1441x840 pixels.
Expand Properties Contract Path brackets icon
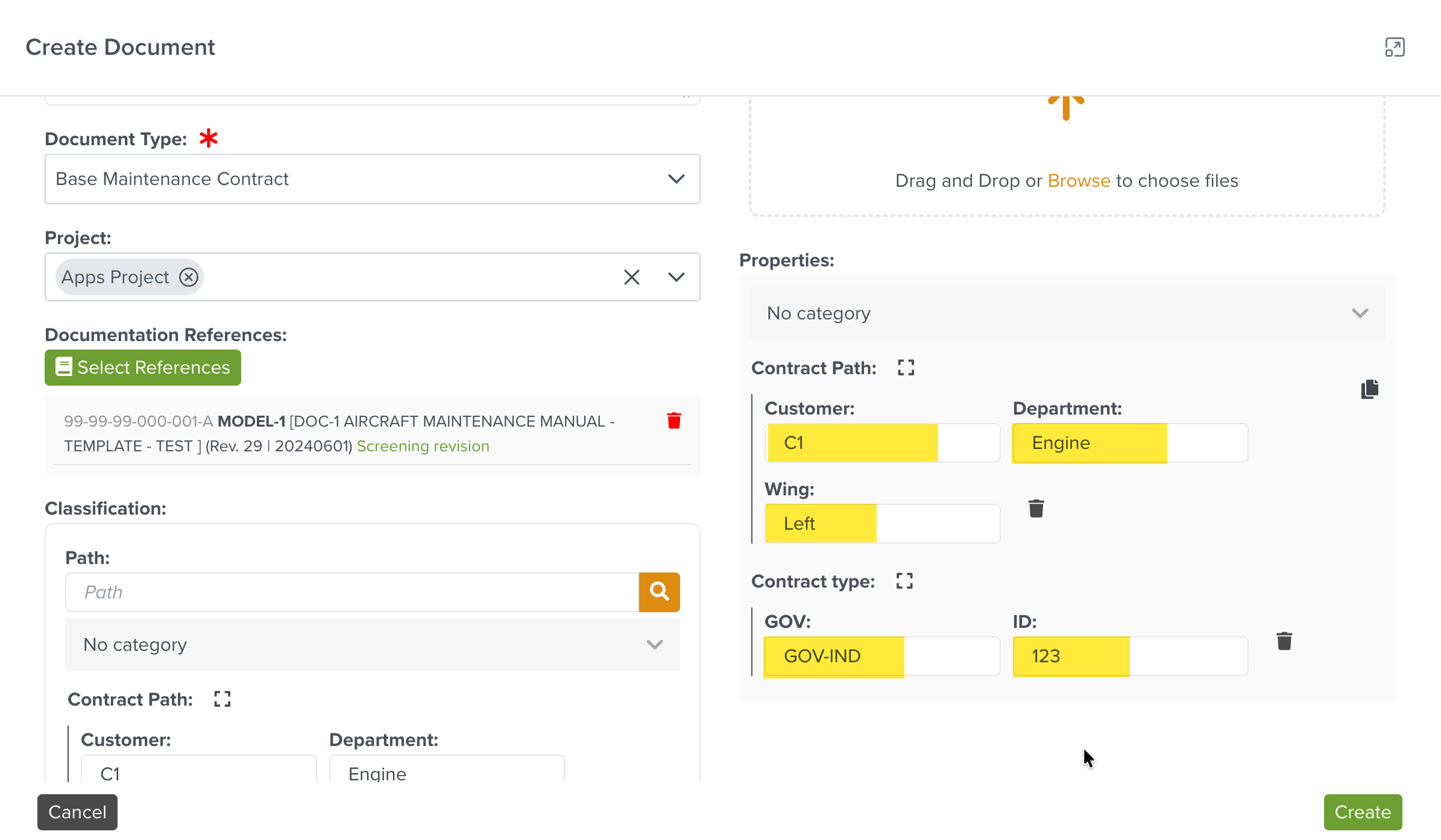click(x=906, y=368)
